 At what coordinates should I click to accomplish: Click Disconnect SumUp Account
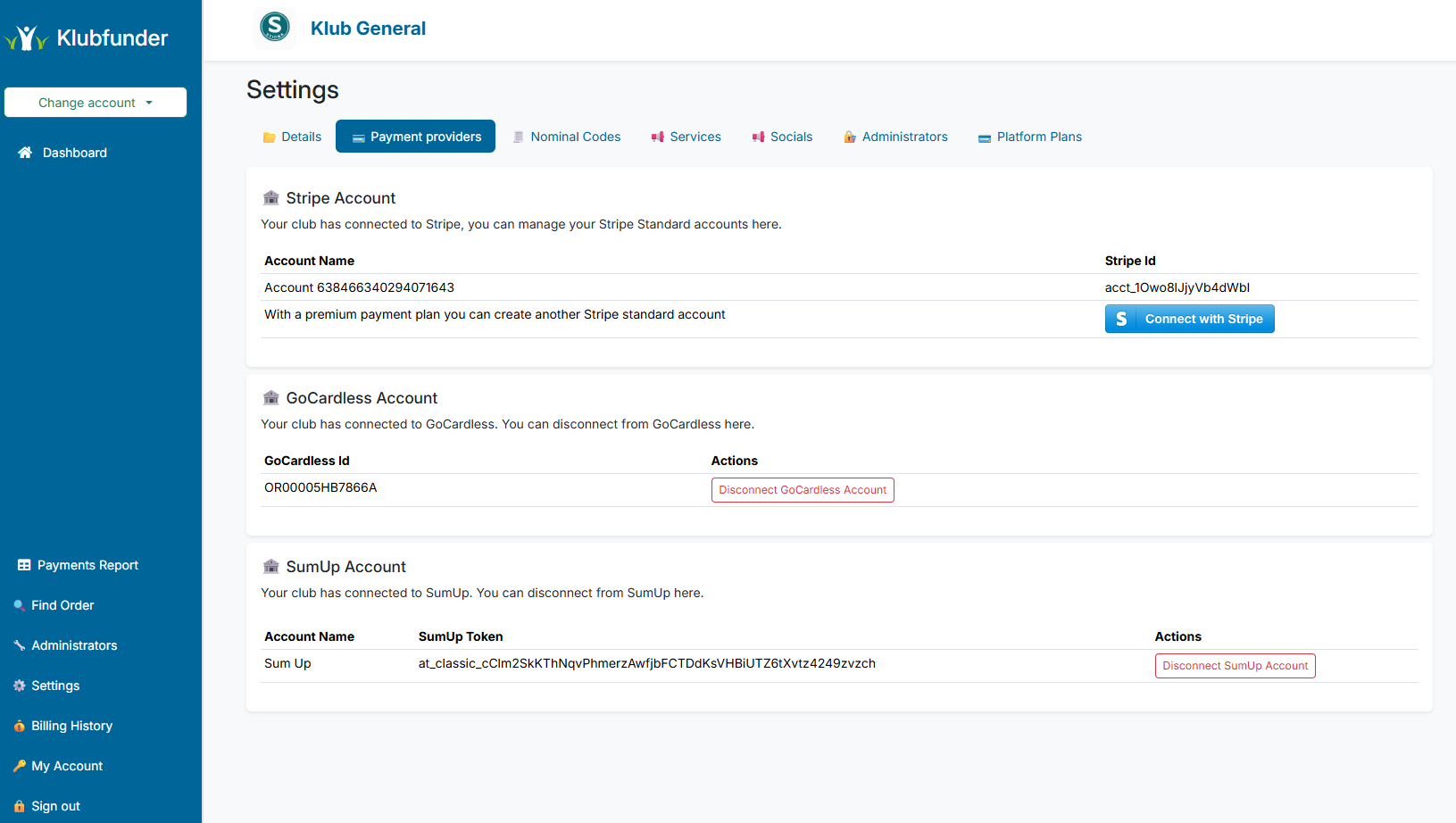pos(1235,665)
